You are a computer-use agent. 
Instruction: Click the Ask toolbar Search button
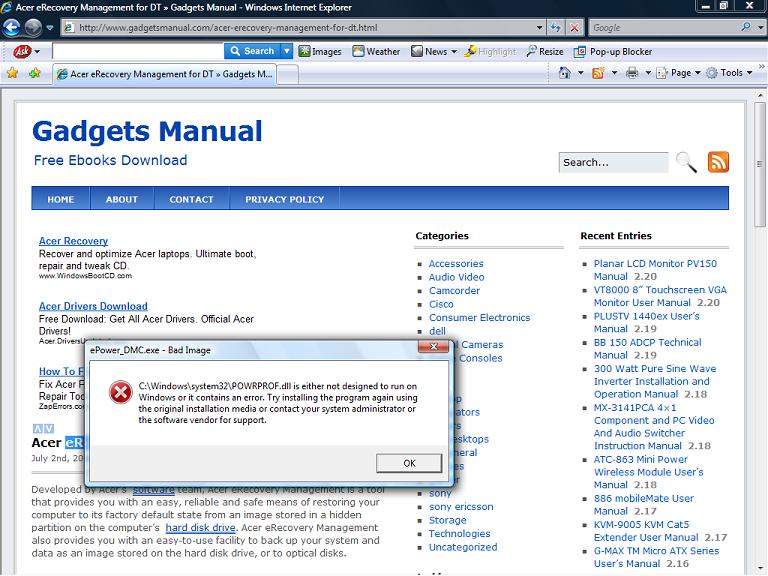(252, 51)
